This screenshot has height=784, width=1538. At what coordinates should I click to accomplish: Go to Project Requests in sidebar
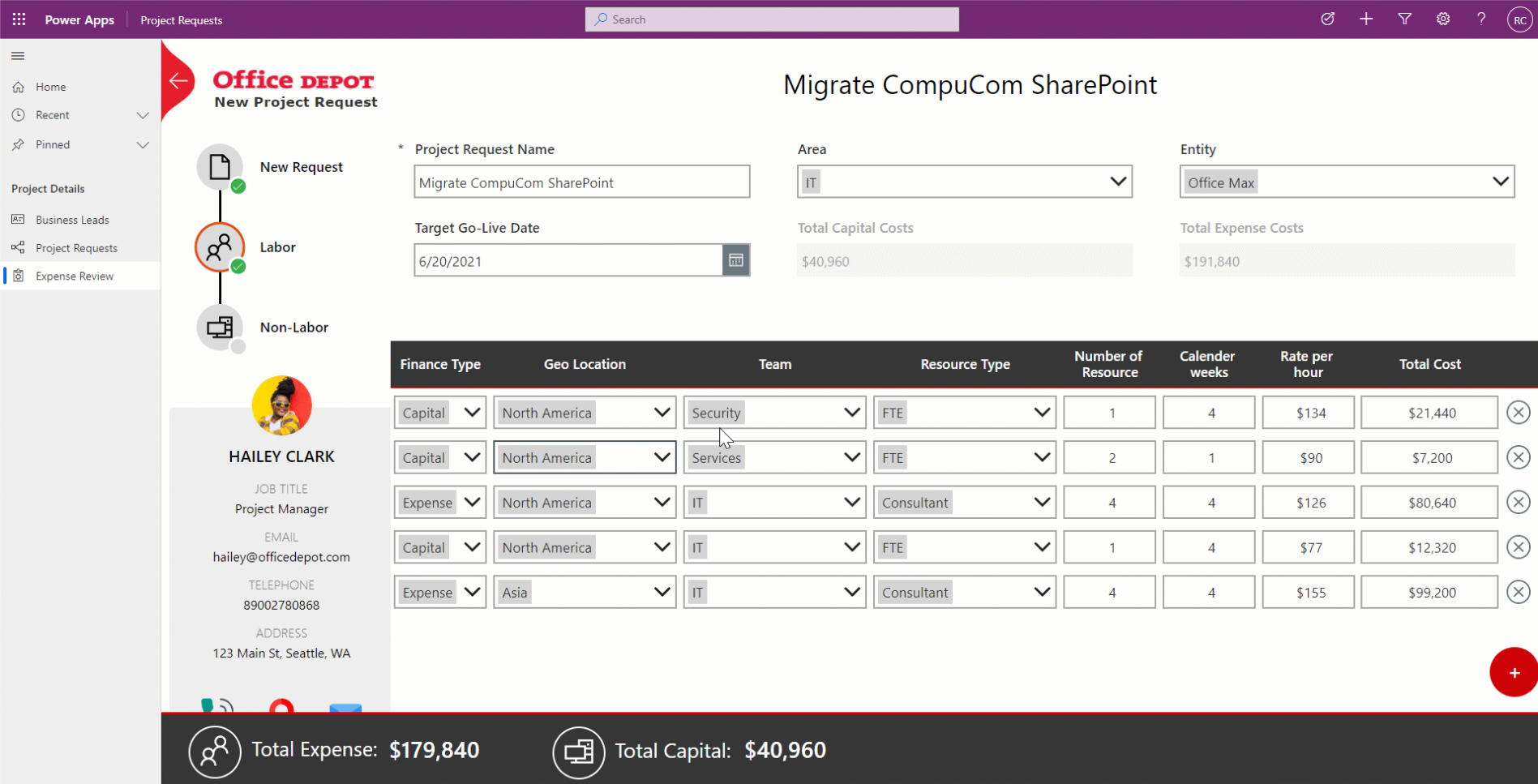pos(76,248)
